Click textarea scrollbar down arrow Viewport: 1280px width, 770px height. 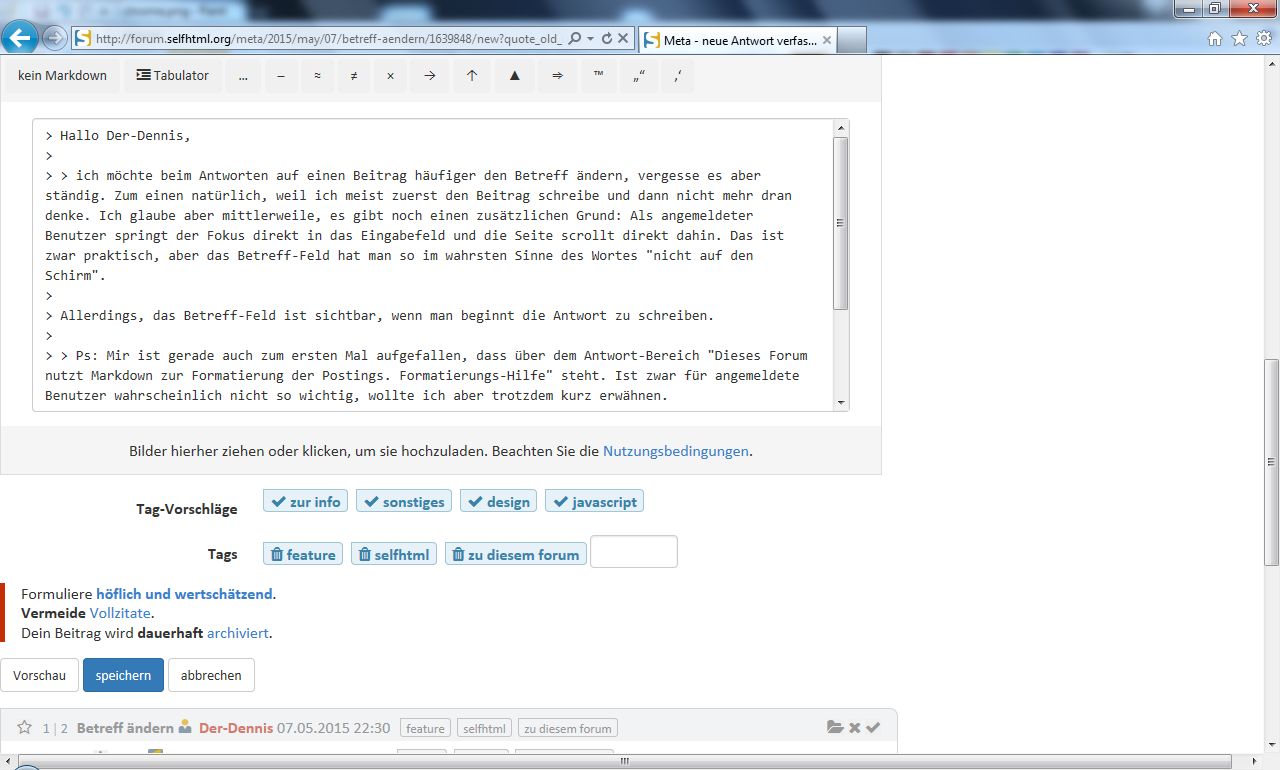pyautogui.click(x=841, y=403)
